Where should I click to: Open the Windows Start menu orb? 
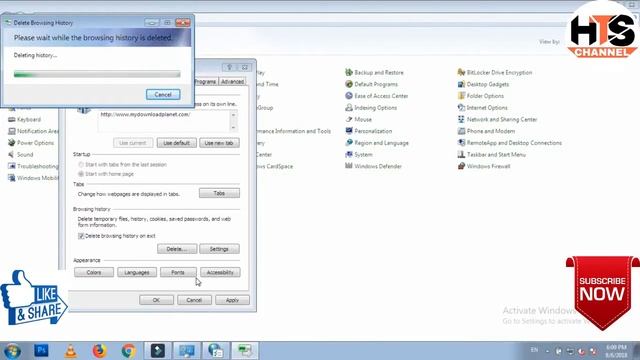pyautogui.click(x=12, y=351)
